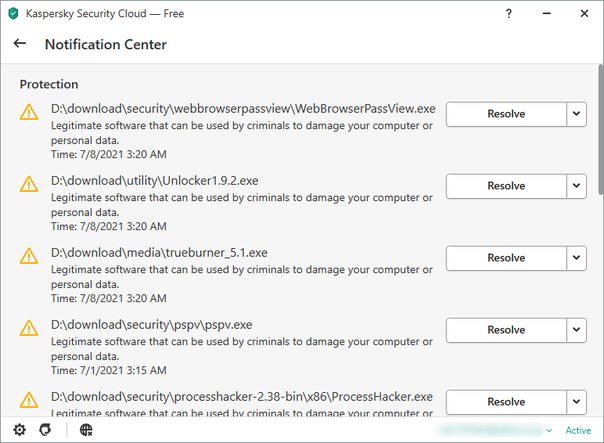Click time stamp under WebBrowserPassView.exe

(109, 154)
